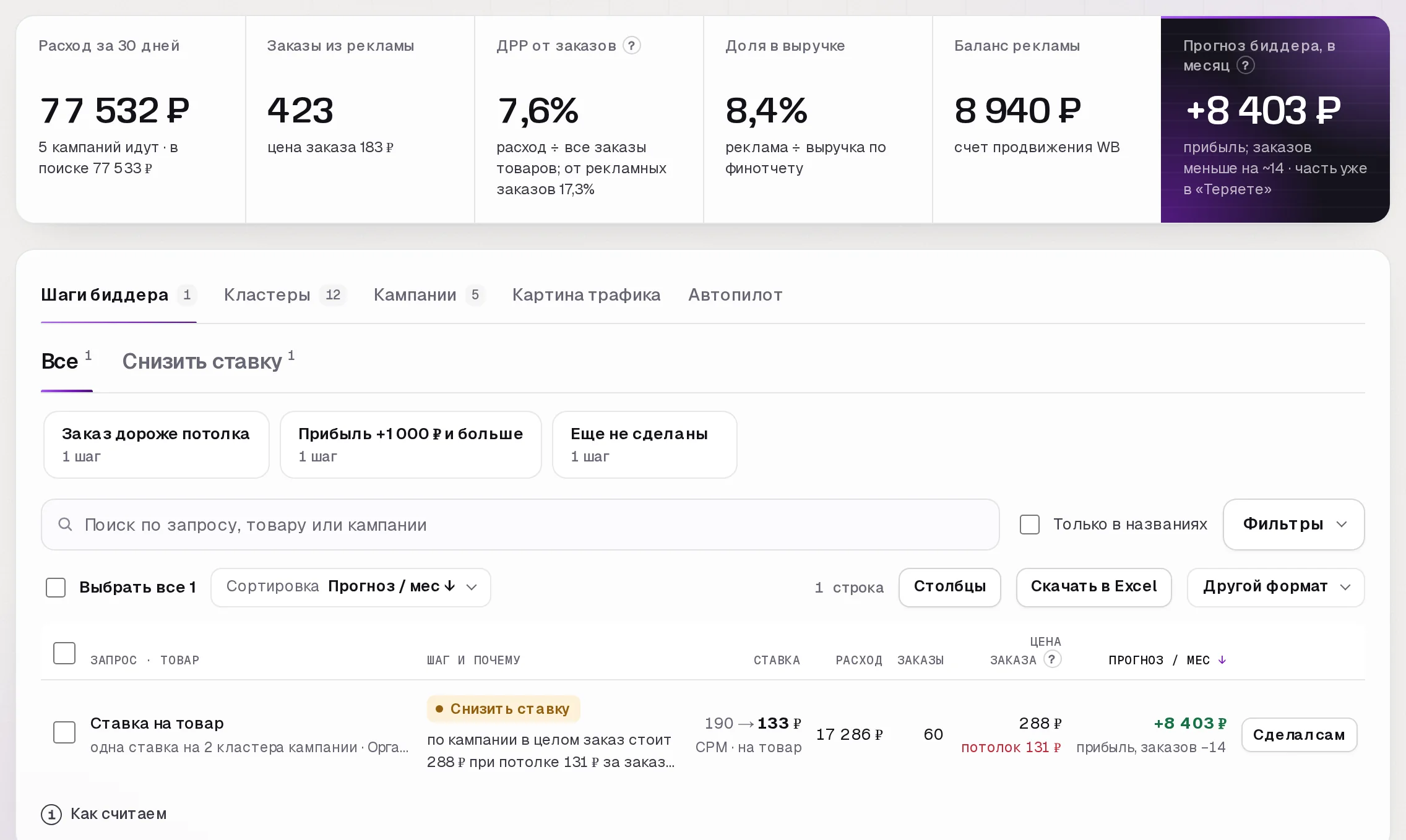Open help icon for Прогноз биддера

point(1245,66)
